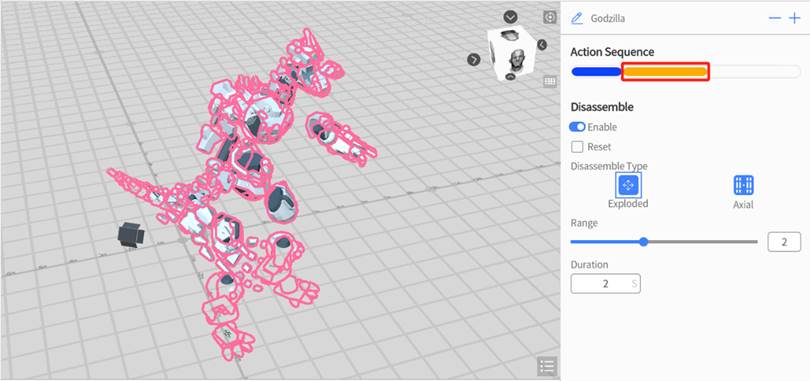Click the Godzilla name text

pyautogui.click(x=608, y=19)
